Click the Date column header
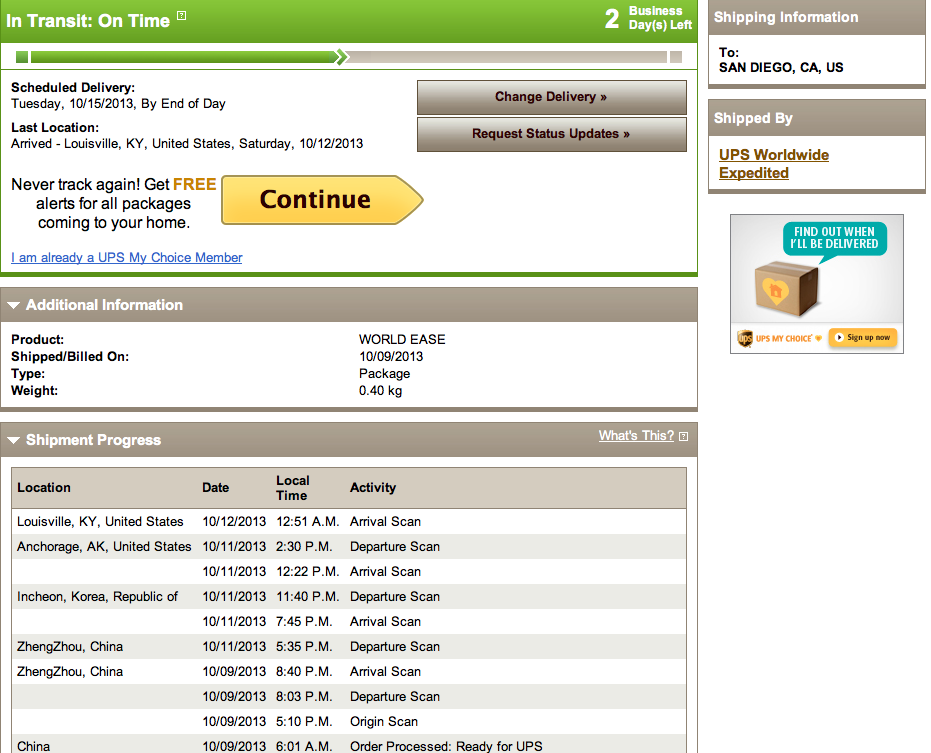 click(x=216, y=488)
